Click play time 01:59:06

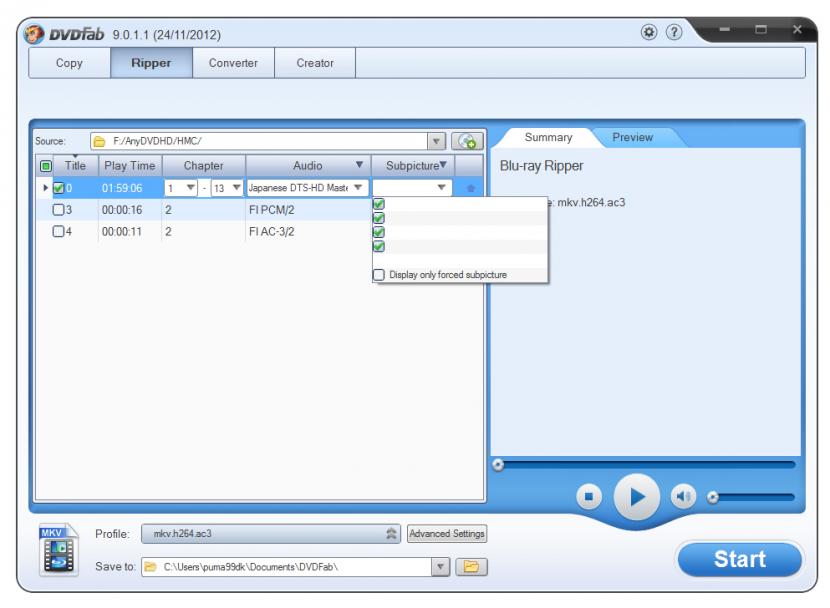pos(122,188)
